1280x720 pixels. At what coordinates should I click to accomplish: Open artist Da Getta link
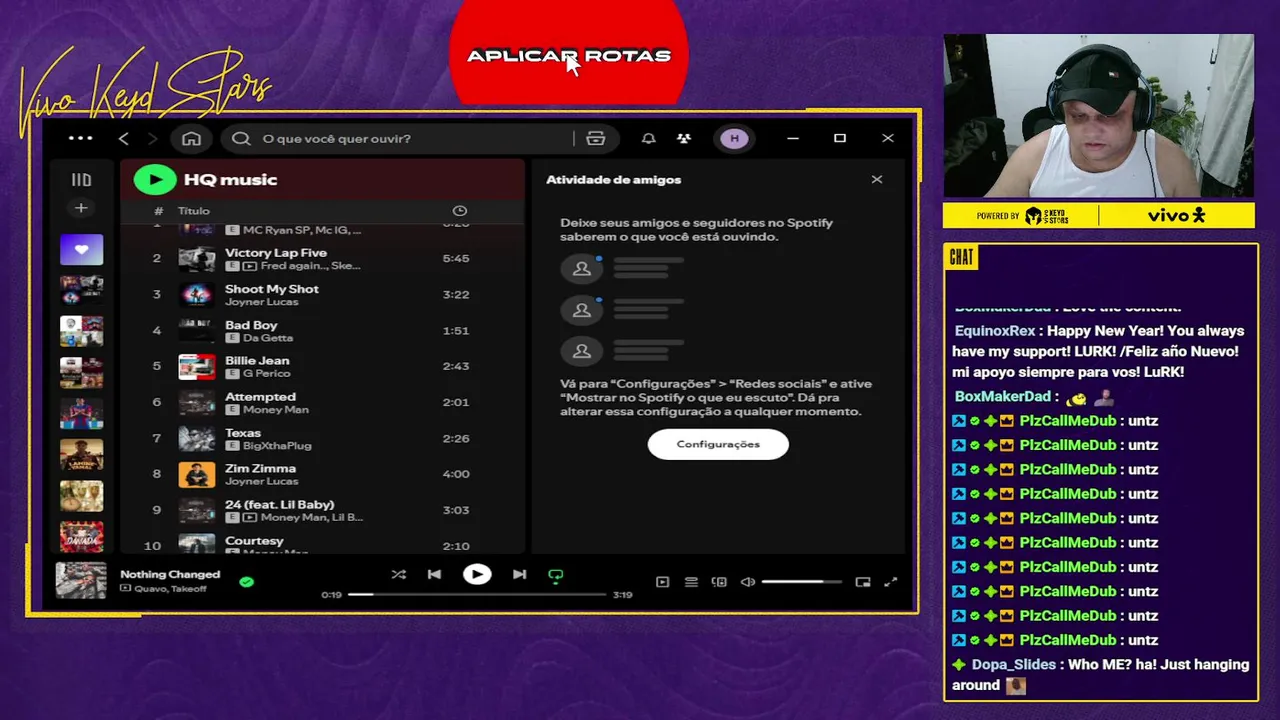(268, 338)
